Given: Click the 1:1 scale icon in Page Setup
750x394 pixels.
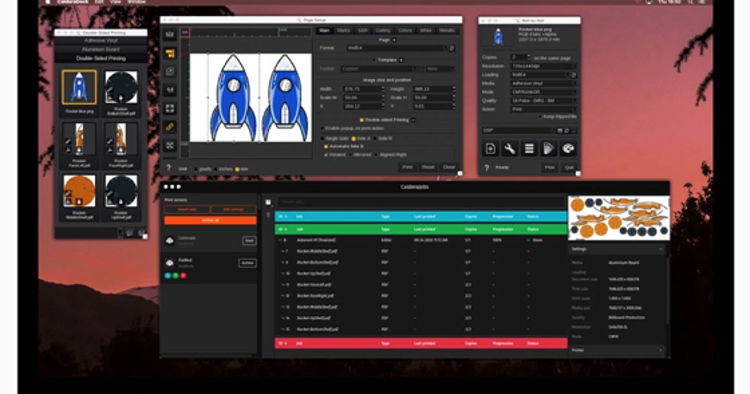Looking at the screenshot, I should [x=170, y=90].
